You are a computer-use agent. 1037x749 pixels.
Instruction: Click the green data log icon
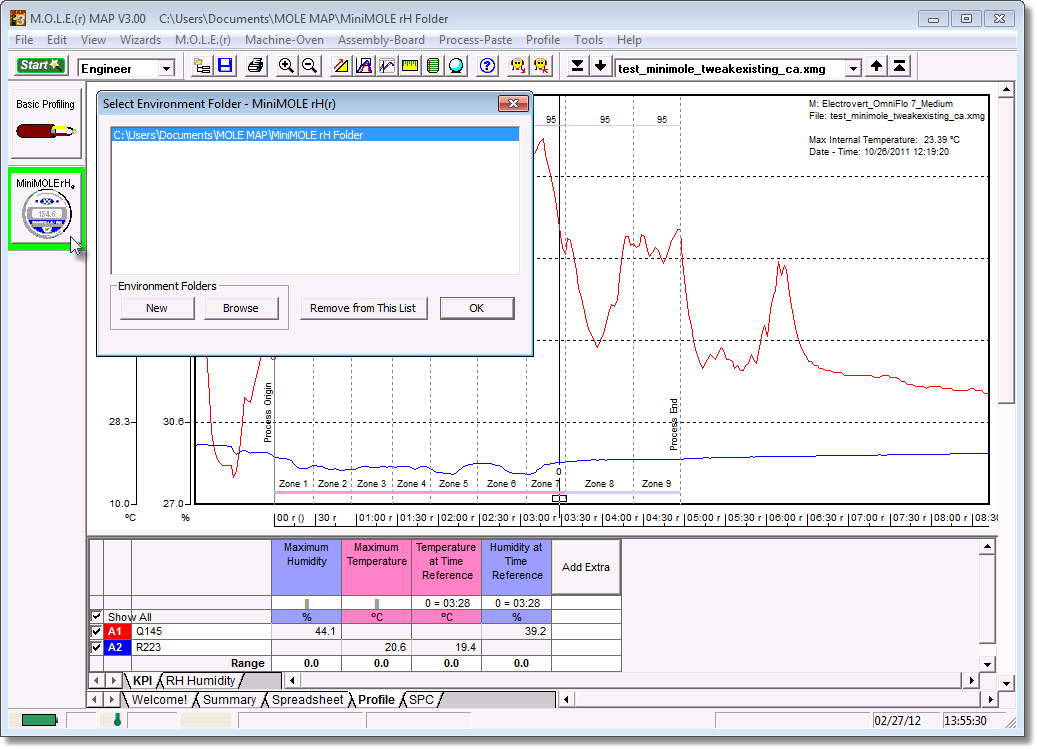click(x=433, y=66)
